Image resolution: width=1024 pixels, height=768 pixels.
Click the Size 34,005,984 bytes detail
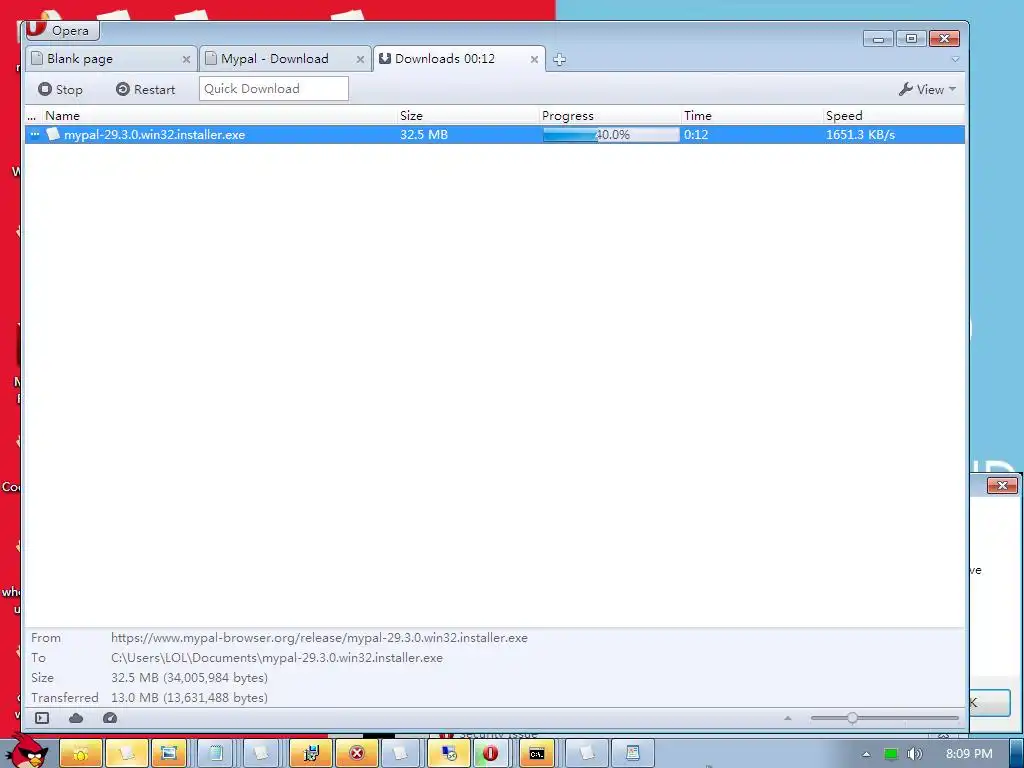tap(189, 677)
